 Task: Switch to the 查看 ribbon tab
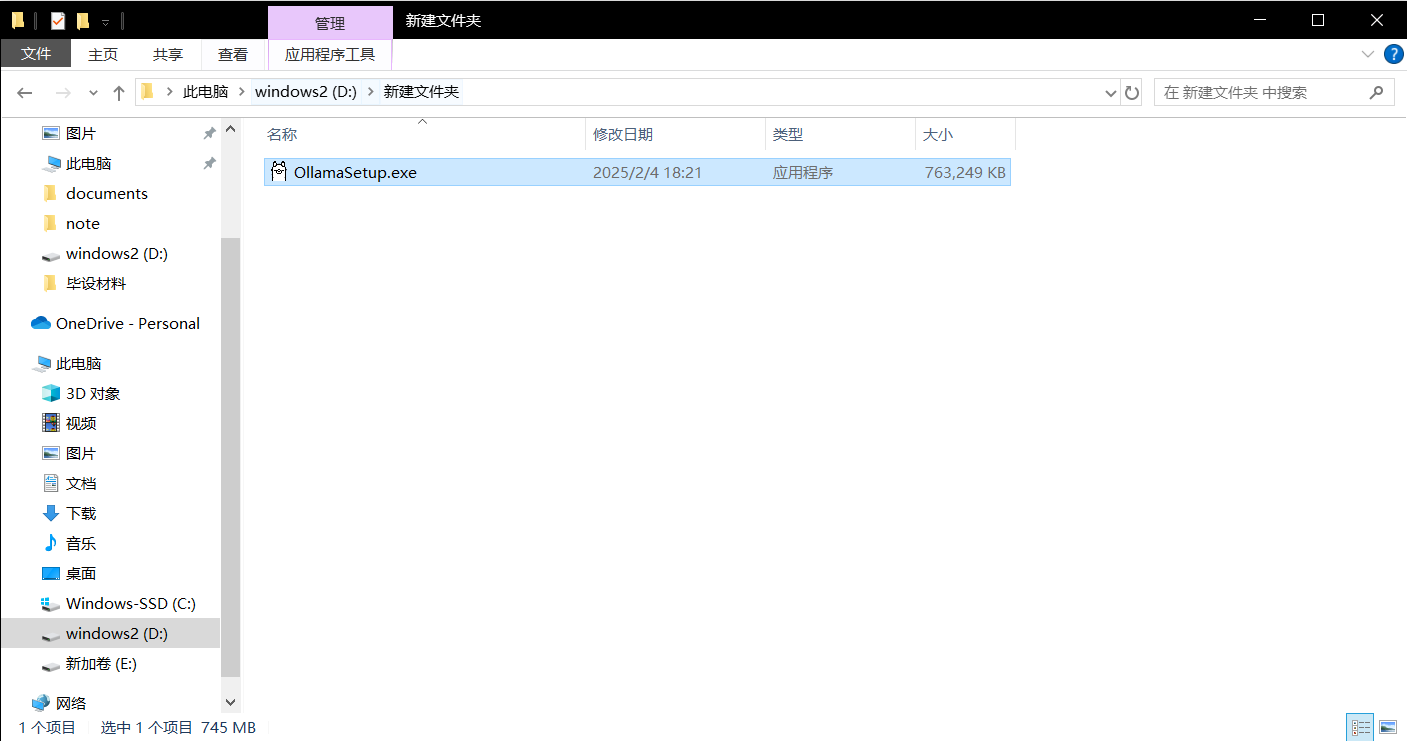[x=233, y=54]
